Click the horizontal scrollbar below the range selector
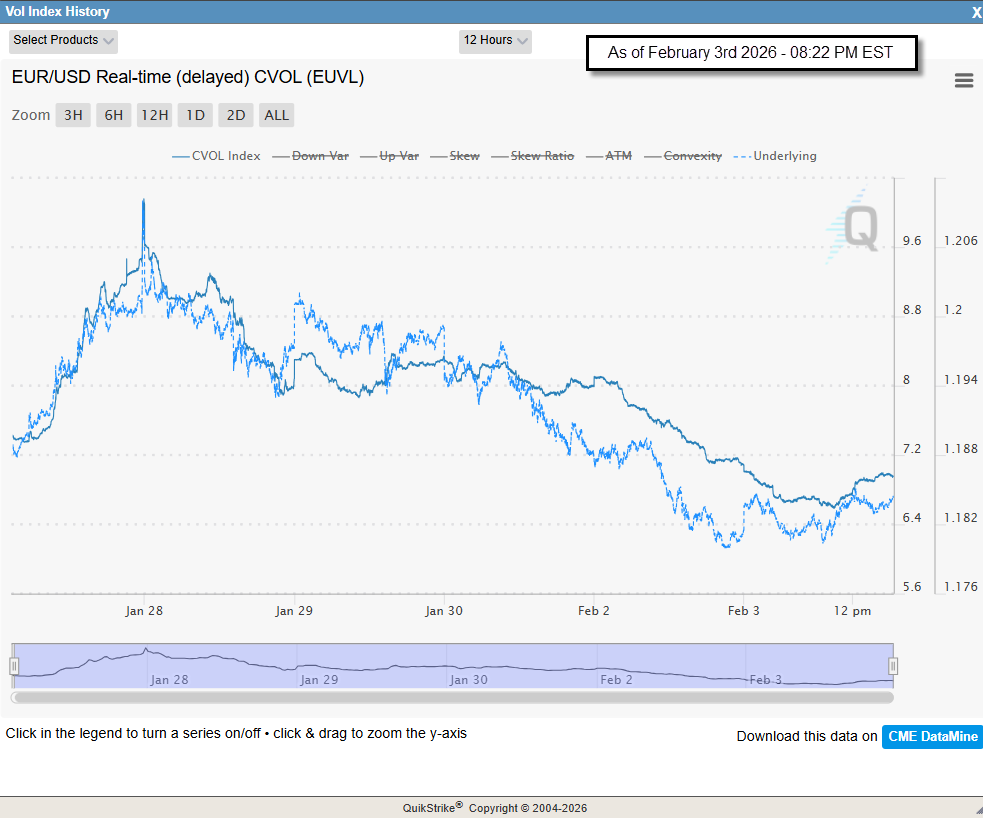This screenshot has height=818, width=983. point(450,697)
